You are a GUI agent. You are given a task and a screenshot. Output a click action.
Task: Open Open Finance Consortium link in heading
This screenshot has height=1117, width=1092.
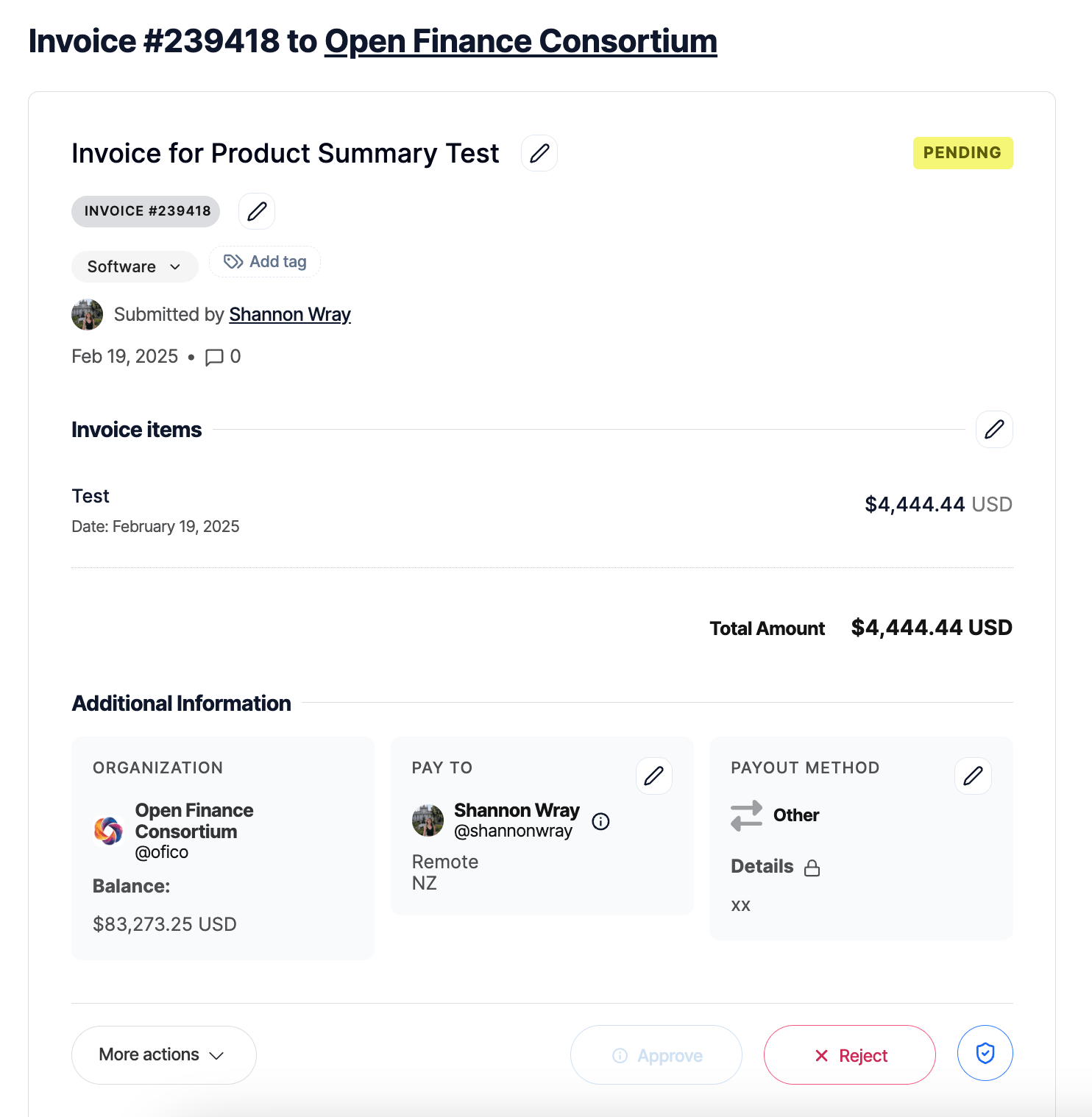[x=520, y=42]
